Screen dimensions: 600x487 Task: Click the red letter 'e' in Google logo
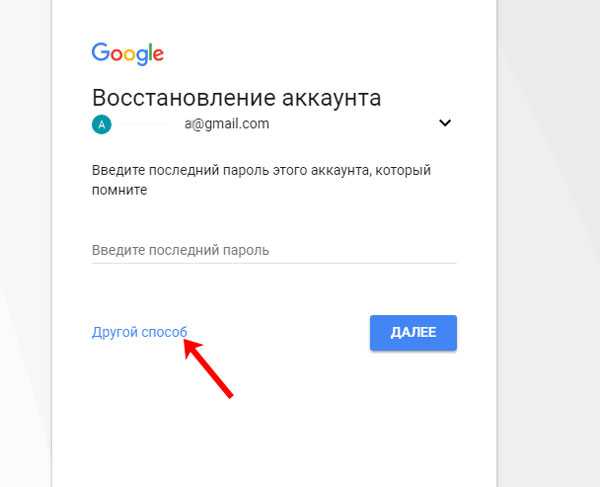click(x=158, y=55)
